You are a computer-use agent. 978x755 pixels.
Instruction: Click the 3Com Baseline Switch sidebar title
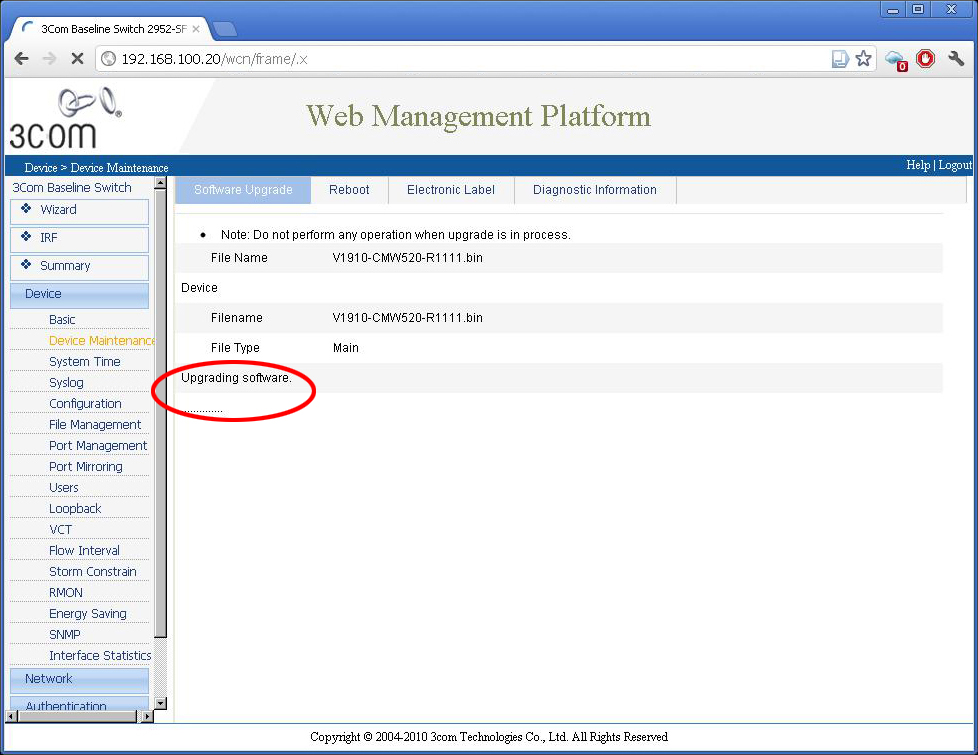pyautogui.click(x=72, y=188)
